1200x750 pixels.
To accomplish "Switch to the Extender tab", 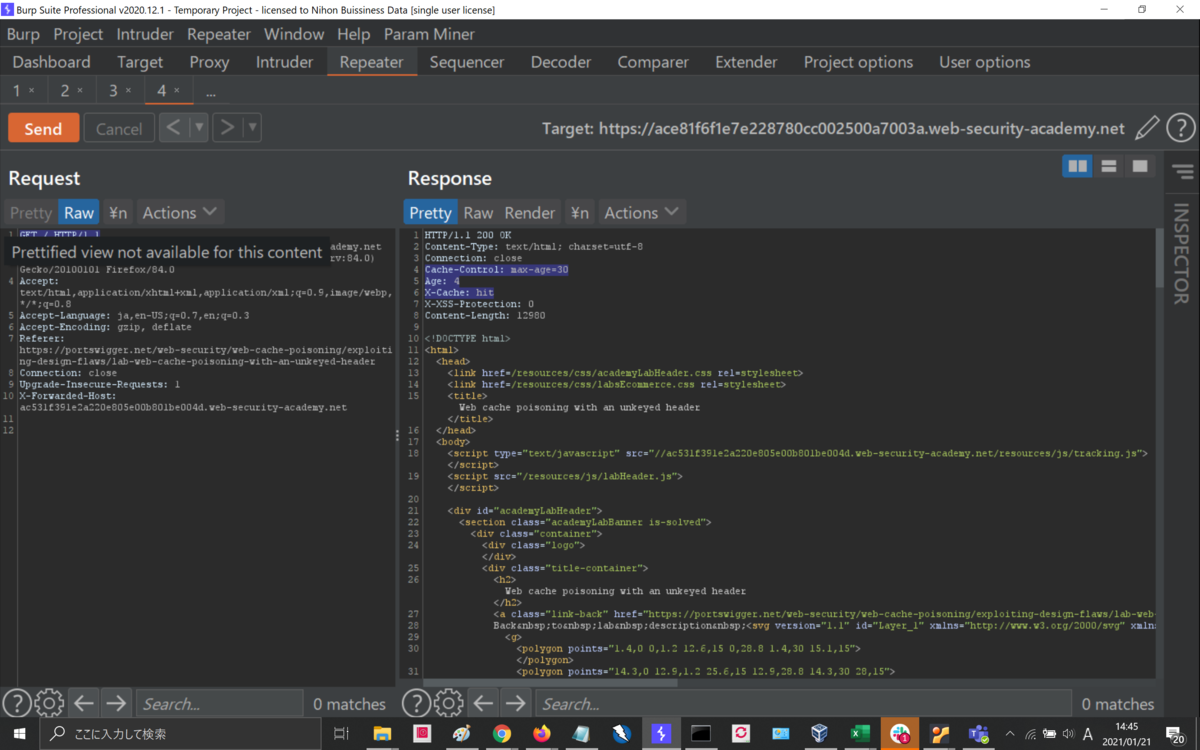I will (x=746, y=62).
